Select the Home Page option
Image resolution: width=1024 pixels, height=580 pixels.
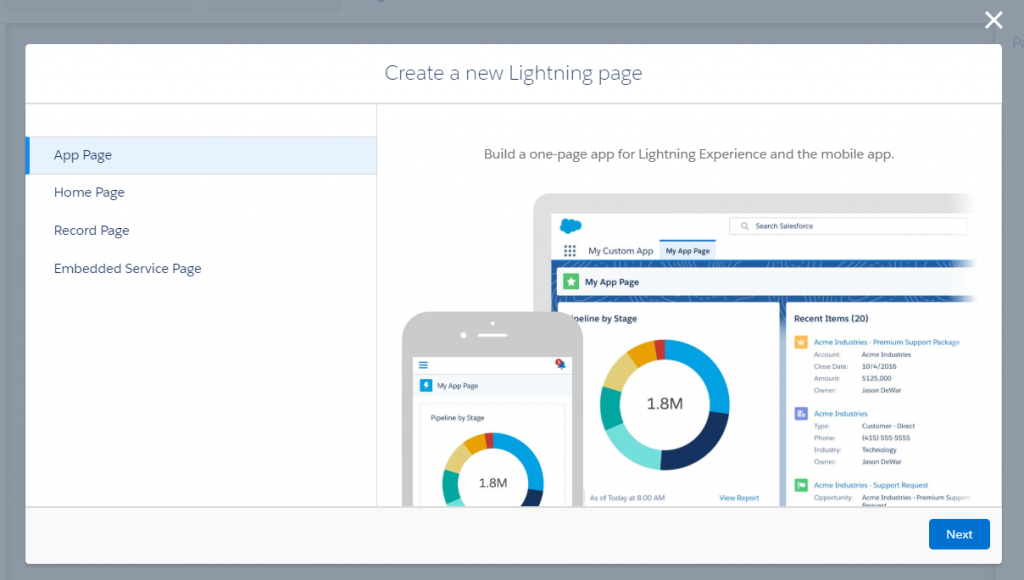pos(89,192)
